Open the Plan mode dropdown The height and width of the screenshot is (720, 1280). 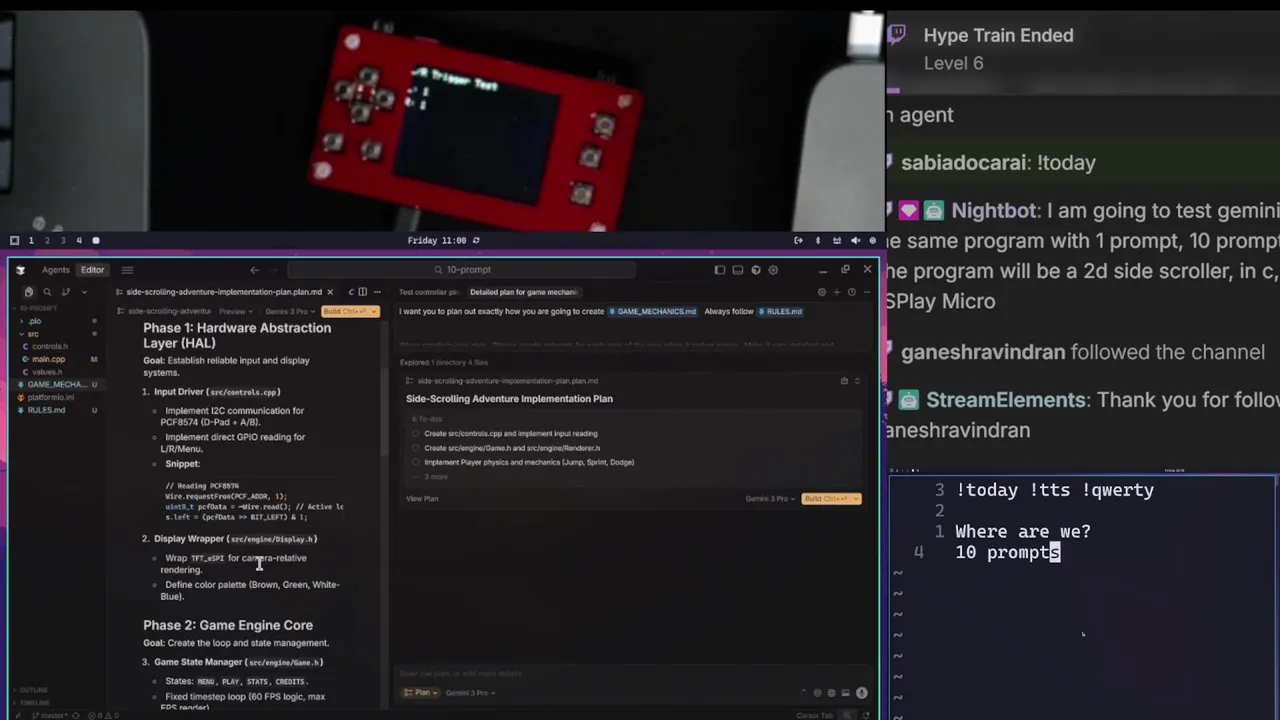(x=420, y=693)
